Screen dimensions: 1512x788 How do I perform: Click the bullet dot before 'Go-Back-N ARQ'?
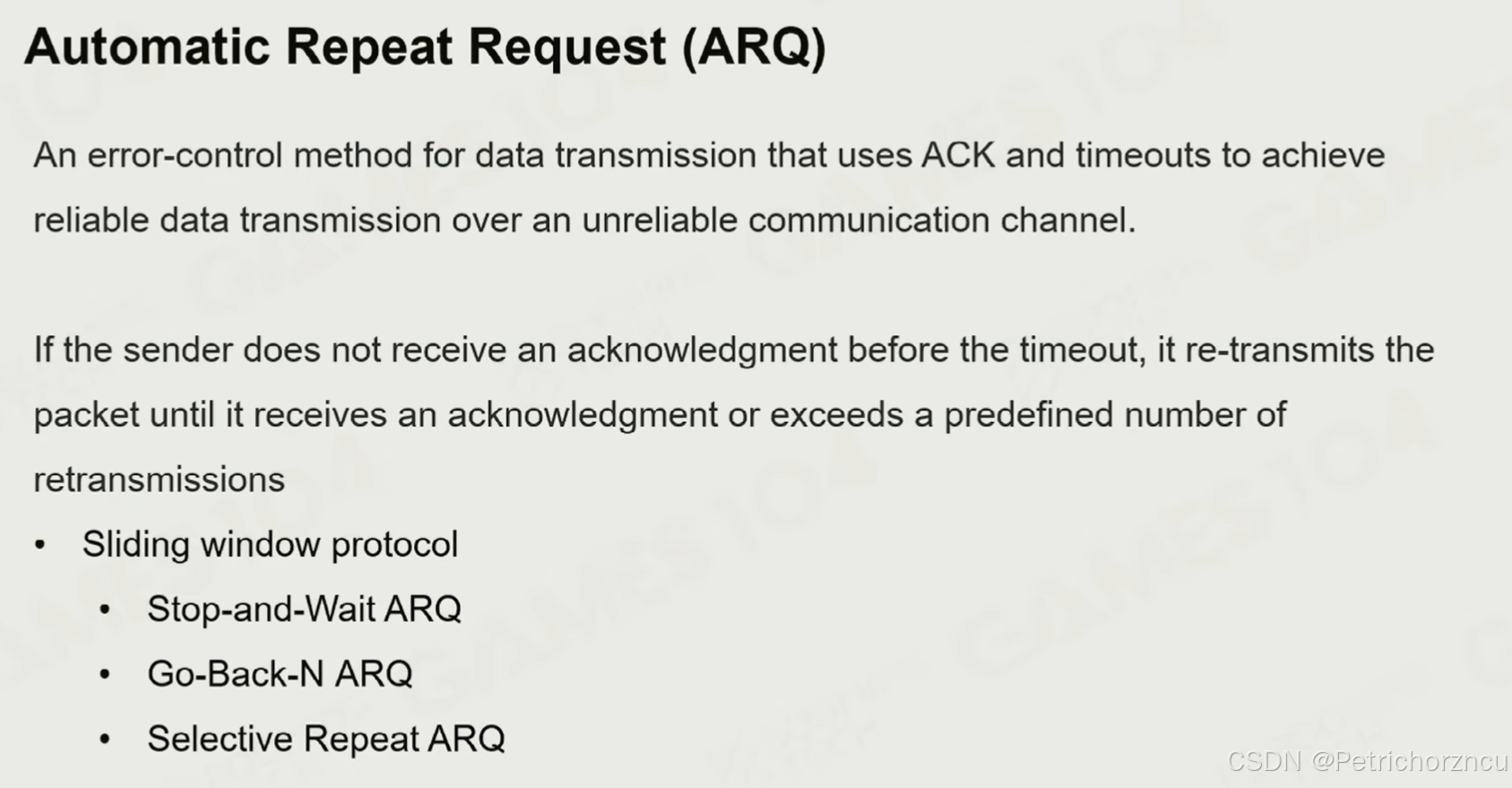[x=105, y=674]
